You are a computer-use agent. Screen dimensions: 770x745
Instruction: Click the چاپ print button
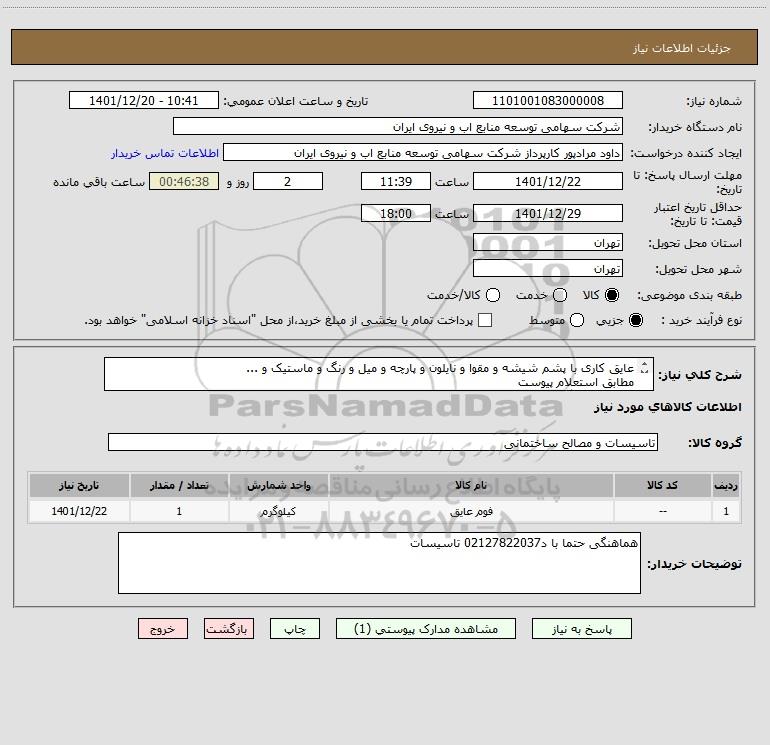coord(295,629)
